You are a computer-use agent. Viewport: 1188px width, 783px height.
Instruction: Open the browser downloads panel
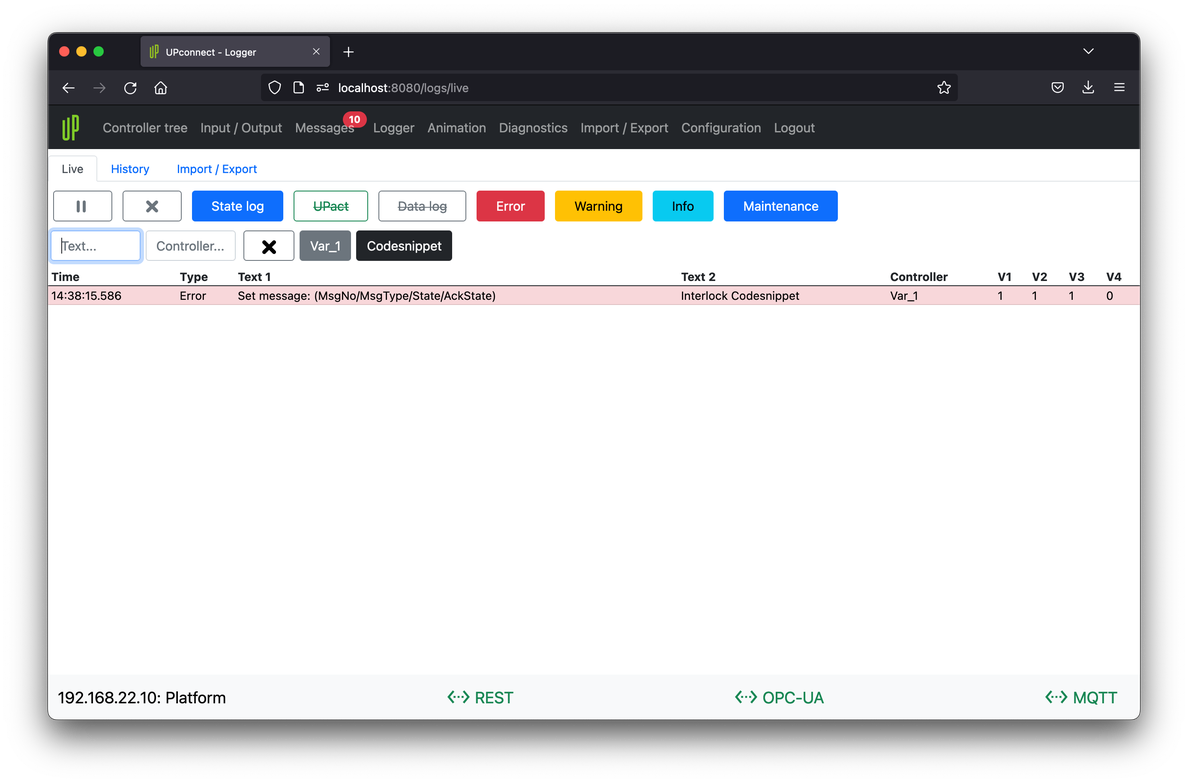1088,88
